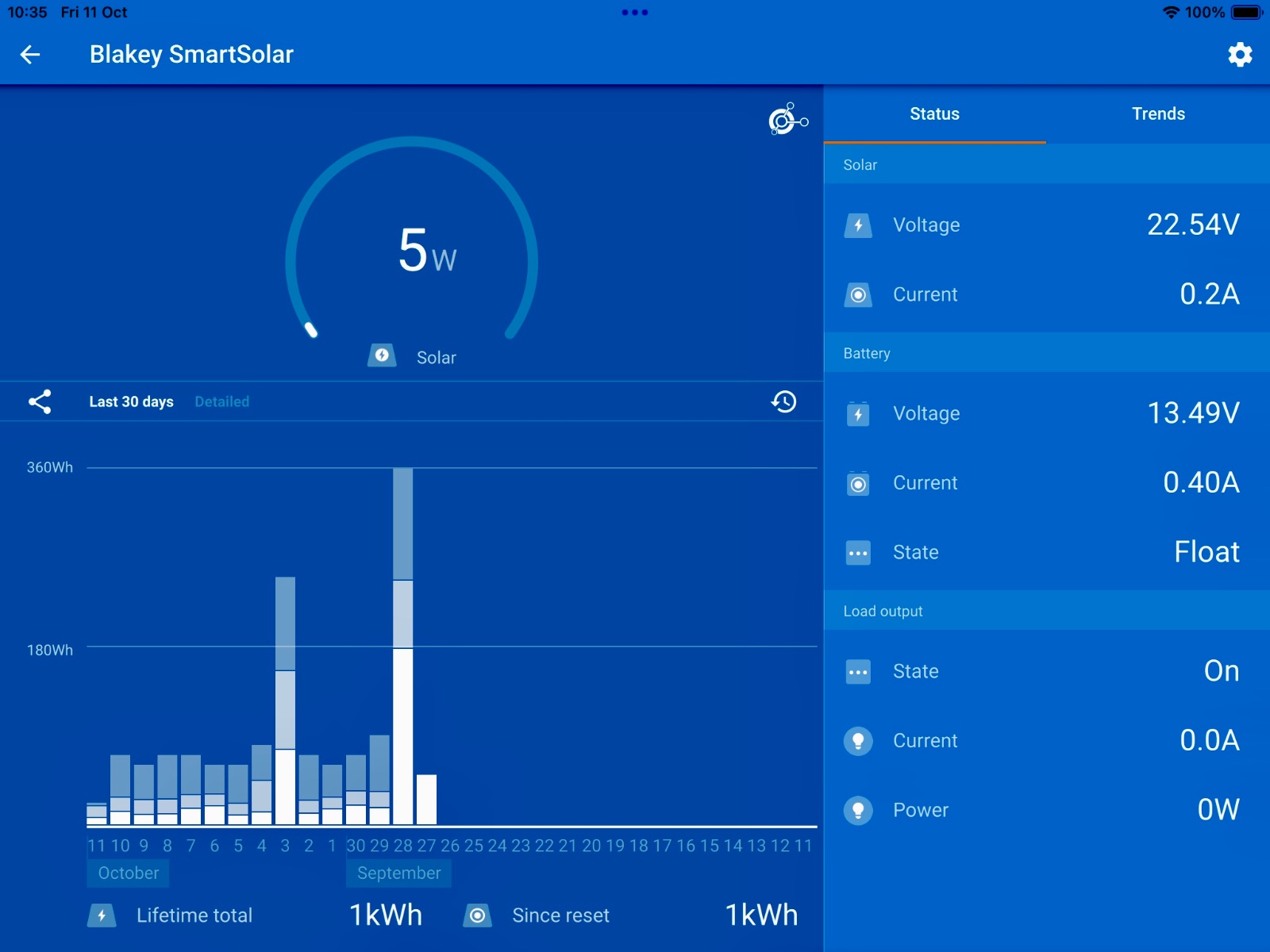Tap the Load Current bulb icon
The height and width of the screenshot is (952, 1270).
coord(858,741)
